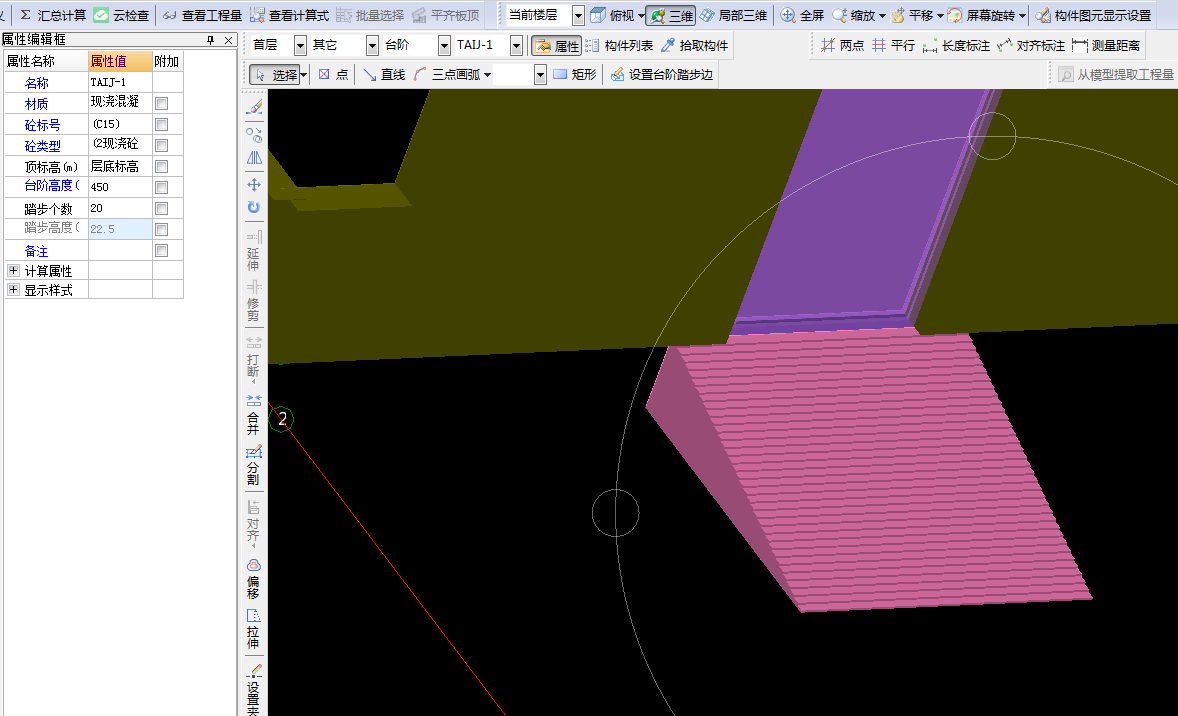Click the 选择 select tool button
This screenshot has width=1178, height=716.
274,74
